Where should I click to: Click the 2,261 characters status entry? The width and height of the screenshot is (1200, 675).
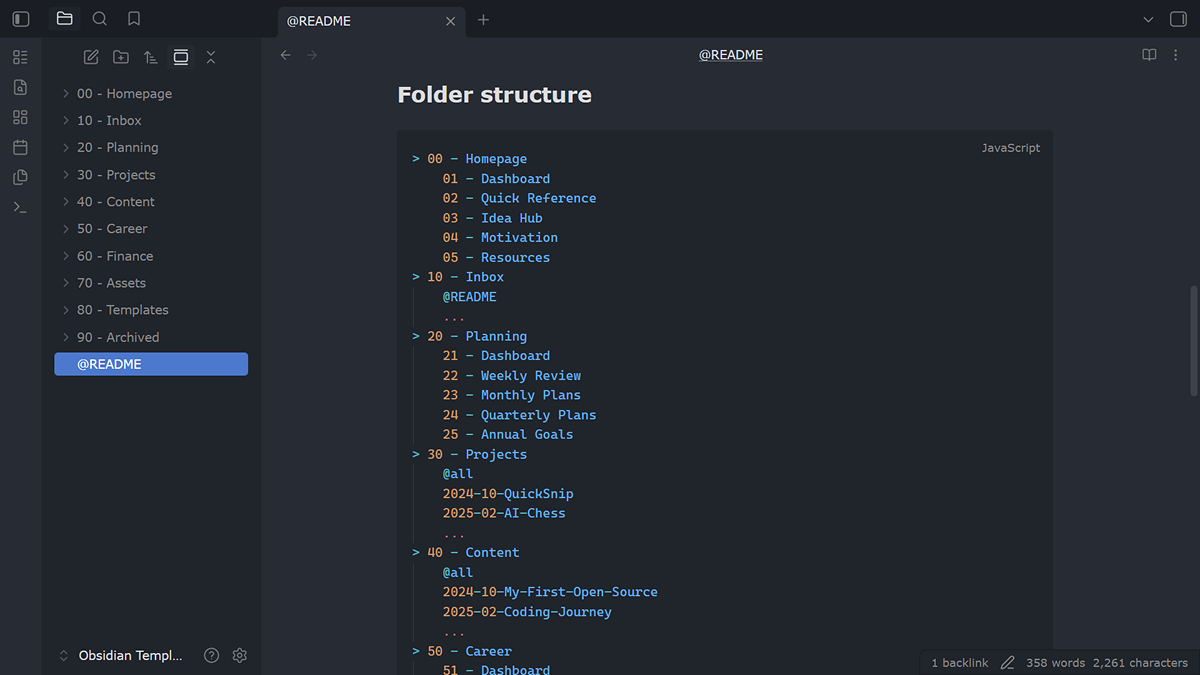(x=1140, y=663)
